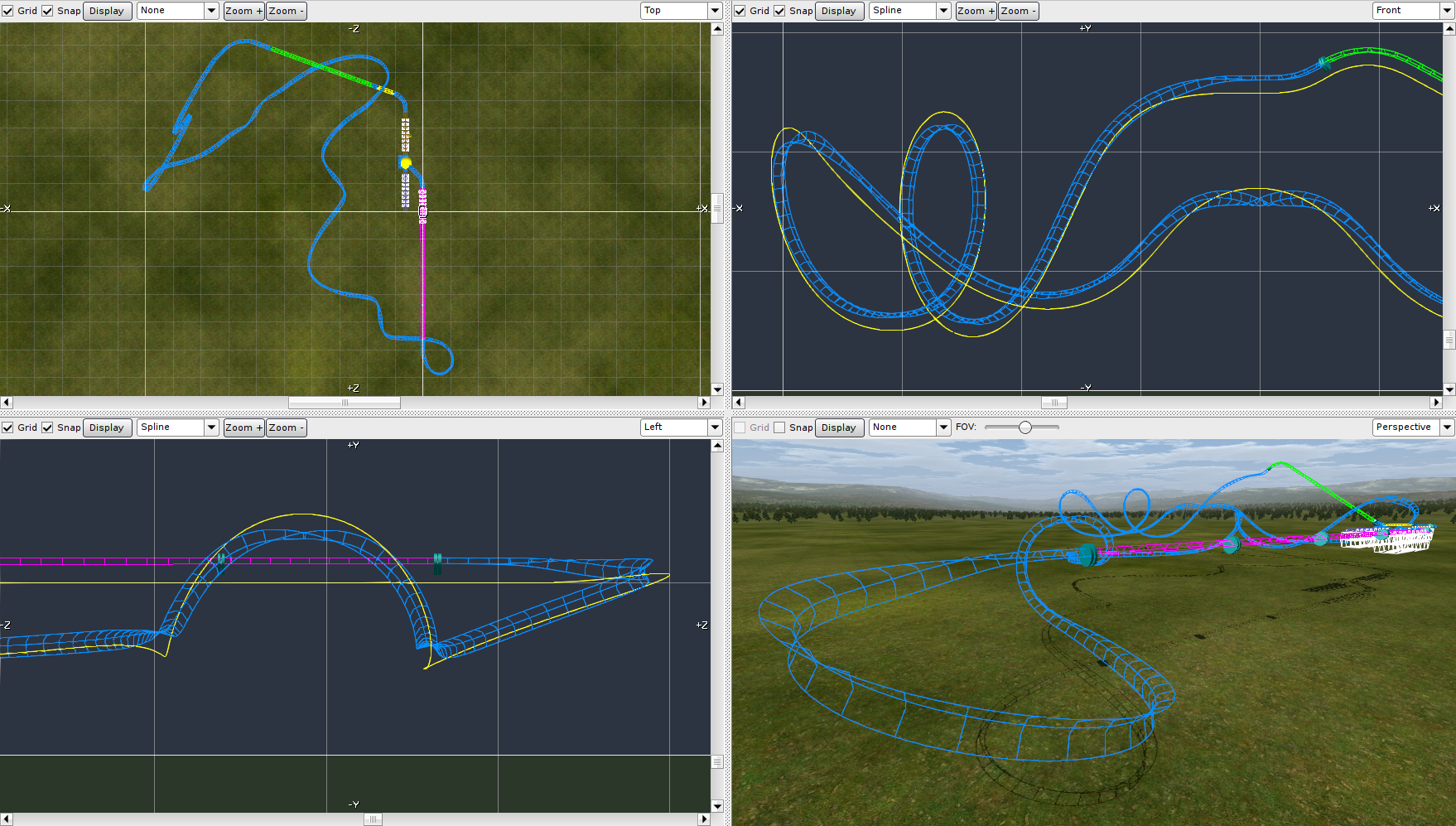Screen dimensions: 1456x826
Task: Enable Snap in Perspective viewport
Action: pos(779,427)
